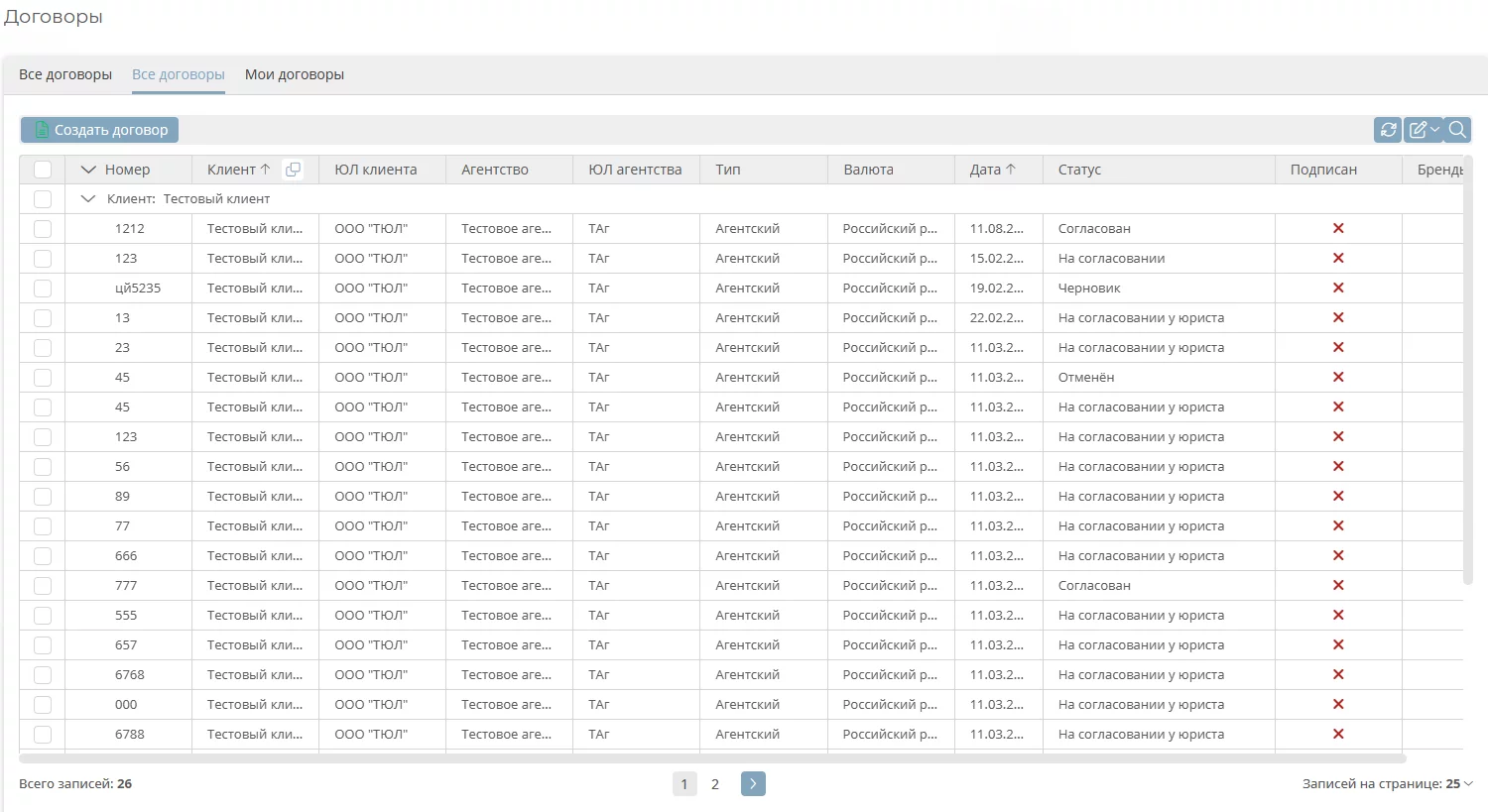Screen dimensions: 1488x812
Task: Go to page 2
Action: pyautogui.click(x=715, y=784)
